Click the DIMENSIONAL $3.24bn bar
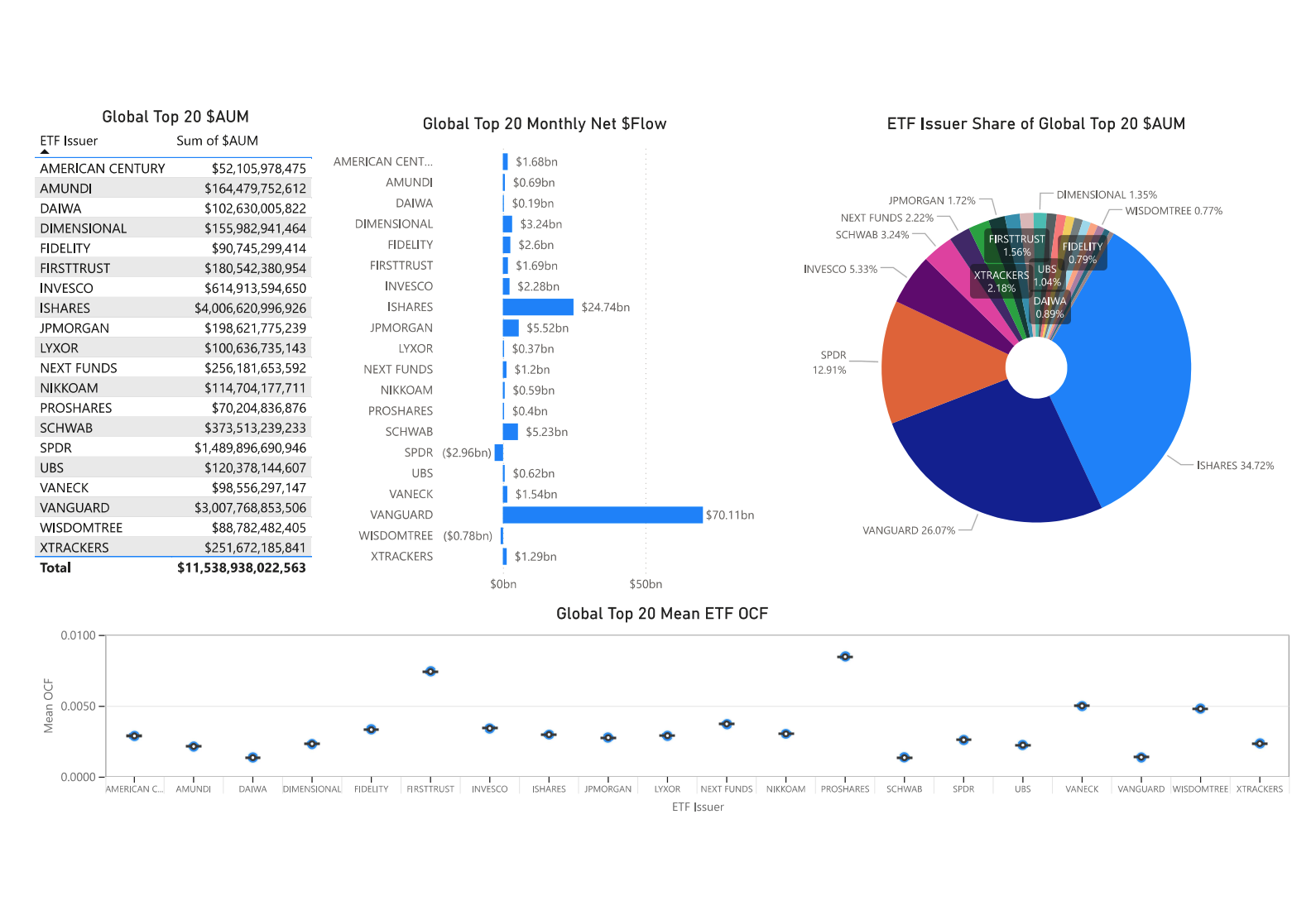The image size is (1316, 915). 507,224
